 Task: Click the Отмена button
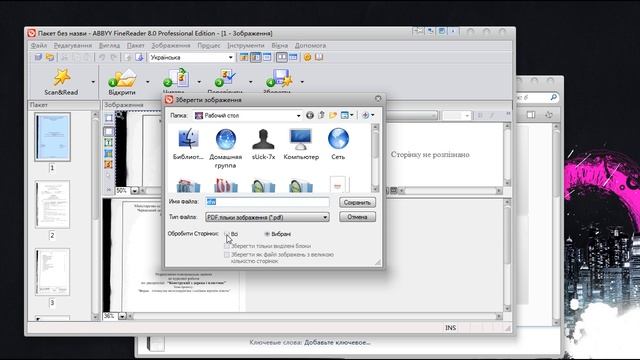pos(357,217)
